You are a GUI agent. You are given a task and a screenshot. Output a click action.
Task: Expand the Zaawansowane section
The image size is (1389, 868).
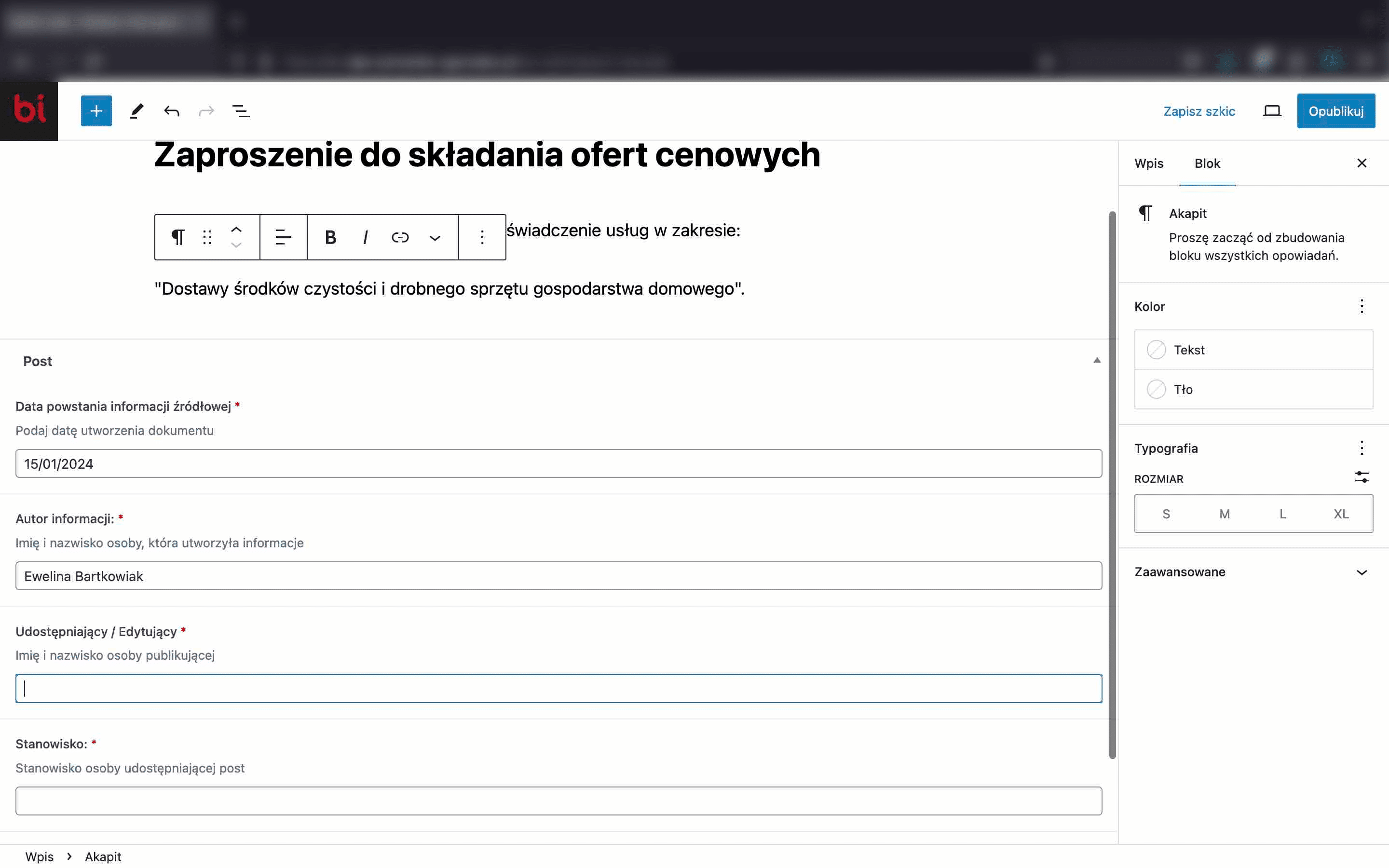click(1253, 572)
